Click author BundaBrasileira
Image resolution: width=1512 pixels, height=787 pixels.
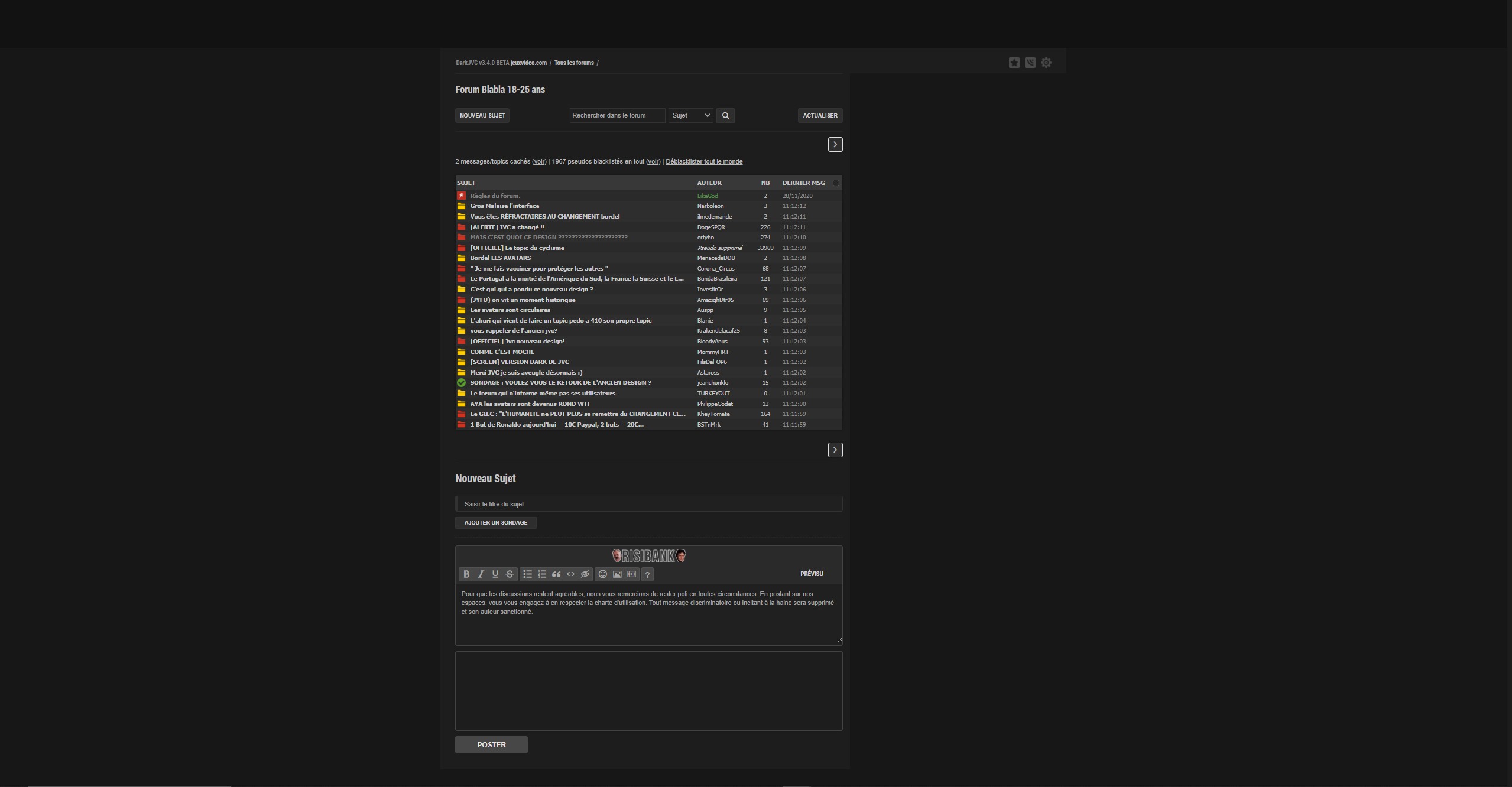pos(717,279)
